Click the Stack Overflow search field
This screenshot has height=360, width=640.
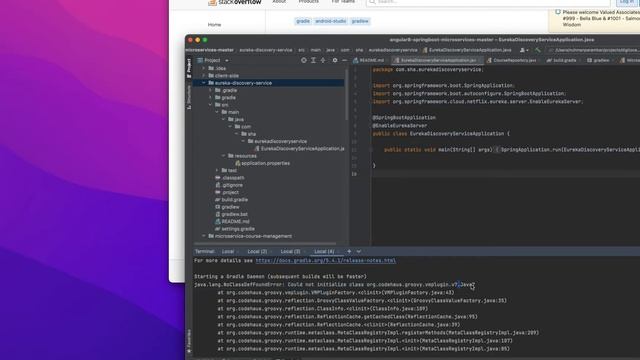point(488,2)
